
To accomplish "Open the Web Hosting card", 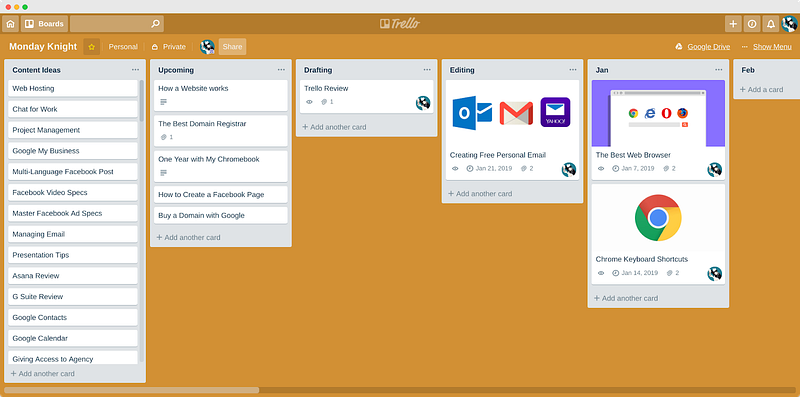I will [73, 88].
